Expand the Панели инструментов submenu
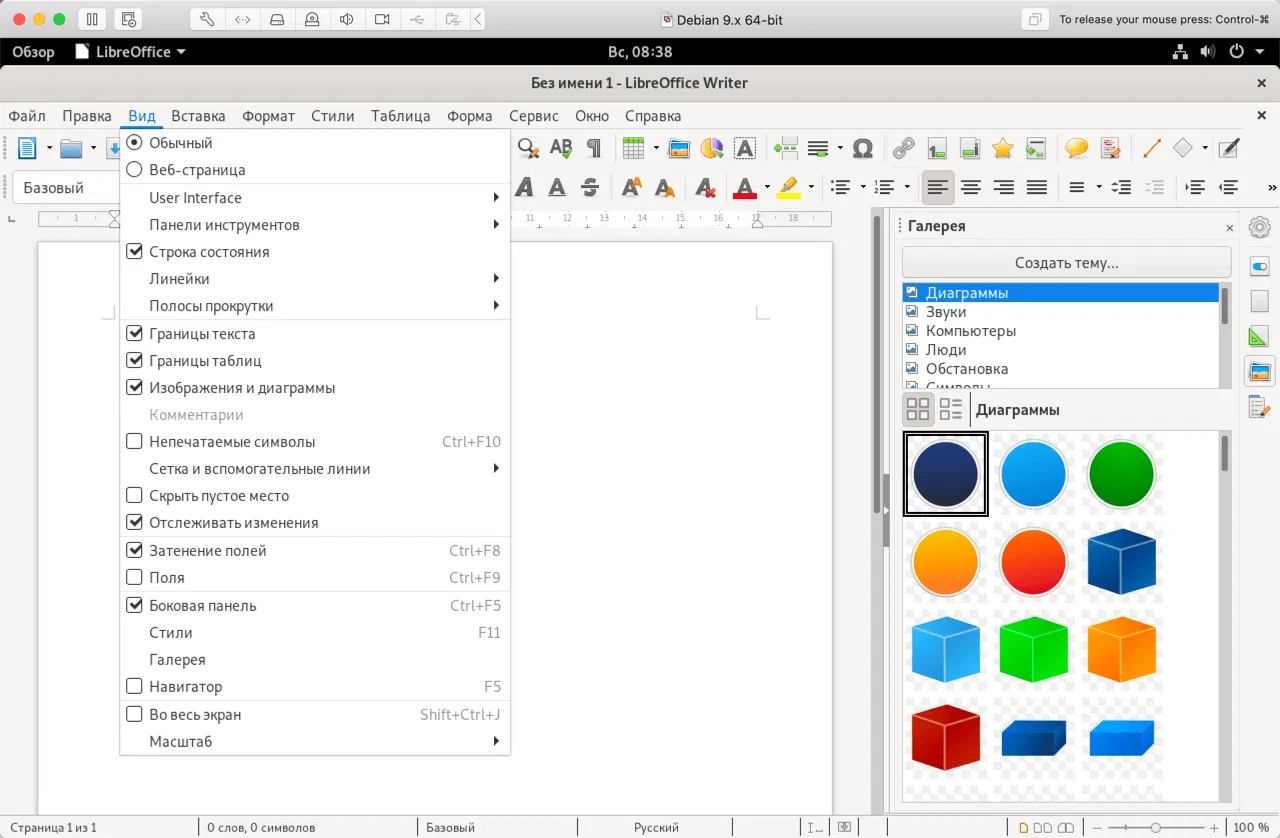This screenshot has height=838, width=1280. pos(315,225)
